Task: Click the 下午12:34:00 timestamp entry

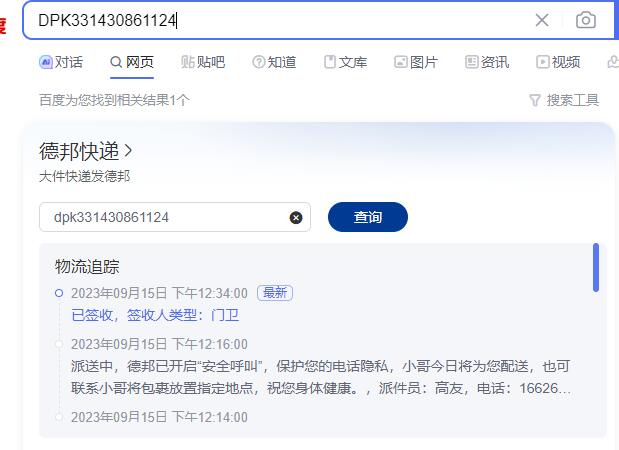Action: 159,293
